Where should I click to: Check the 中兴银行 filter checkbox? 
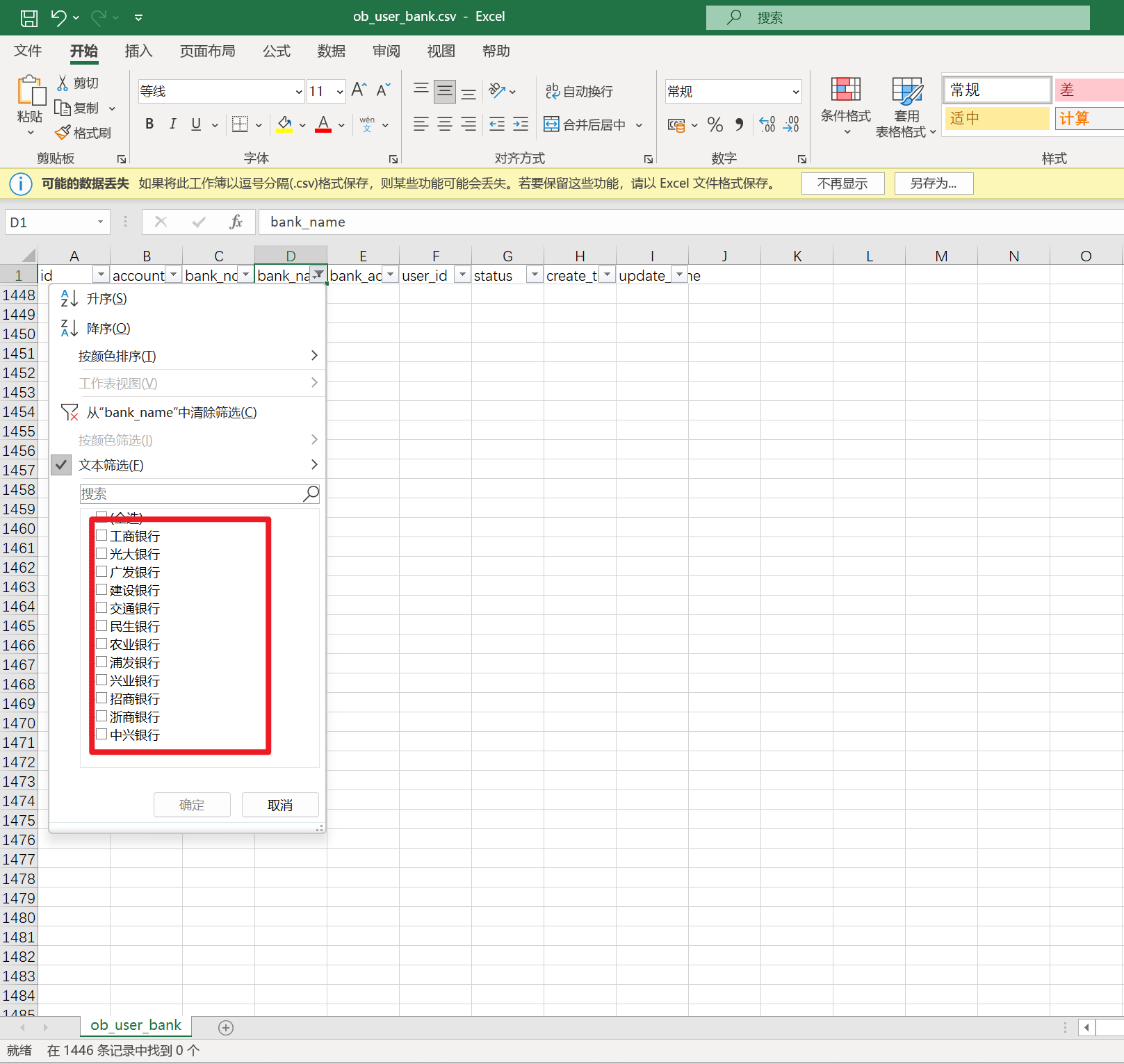click(101, 734)
